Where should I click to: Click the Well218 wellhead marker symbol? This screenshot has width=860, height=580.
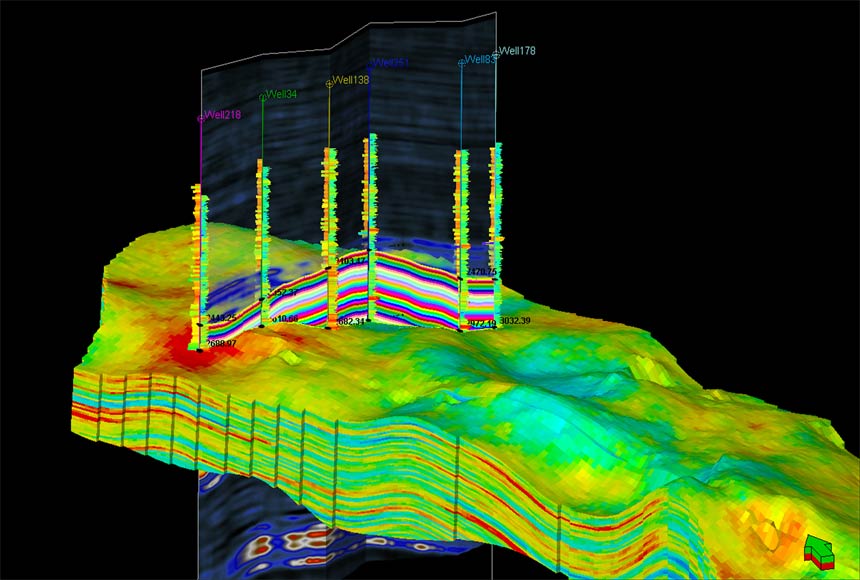tap(201, 118)
